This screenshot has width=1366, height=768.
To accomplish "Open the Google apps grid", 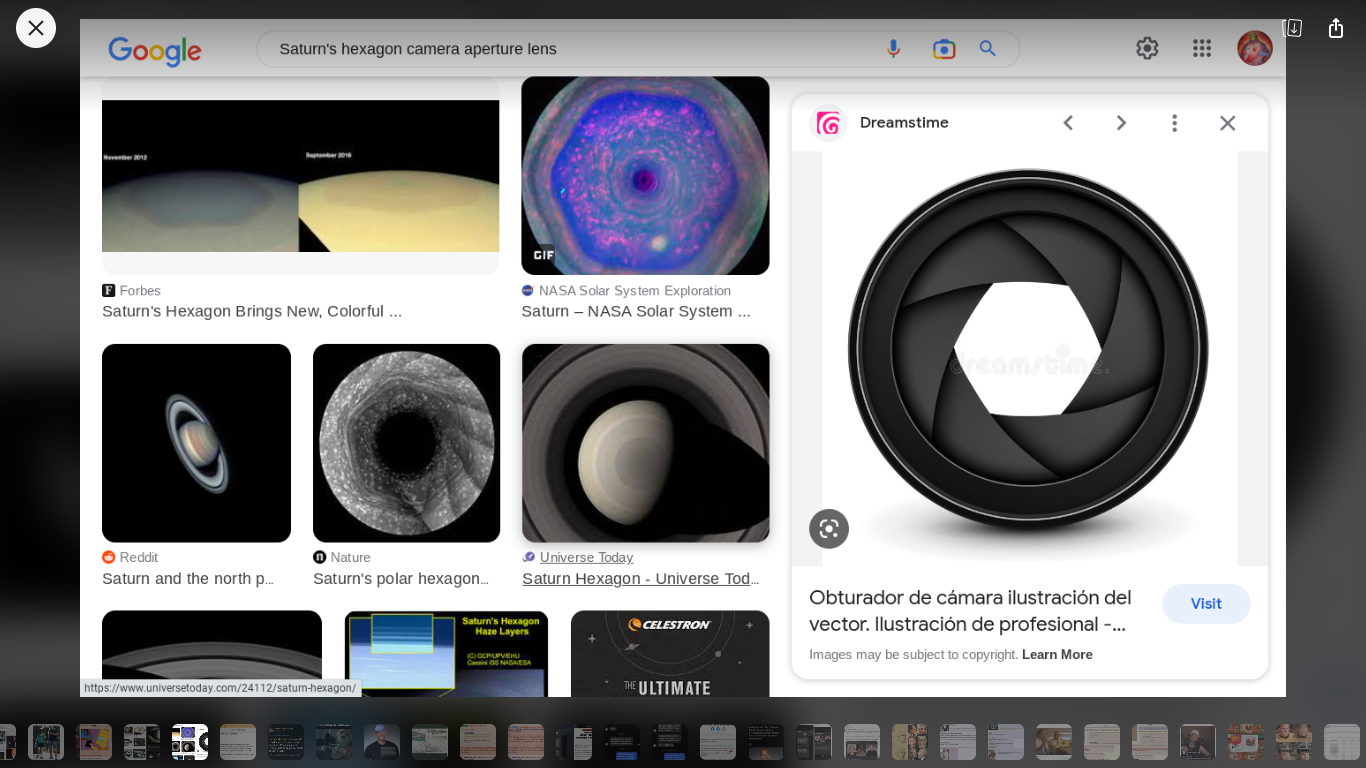I will tap(1202, 48).
